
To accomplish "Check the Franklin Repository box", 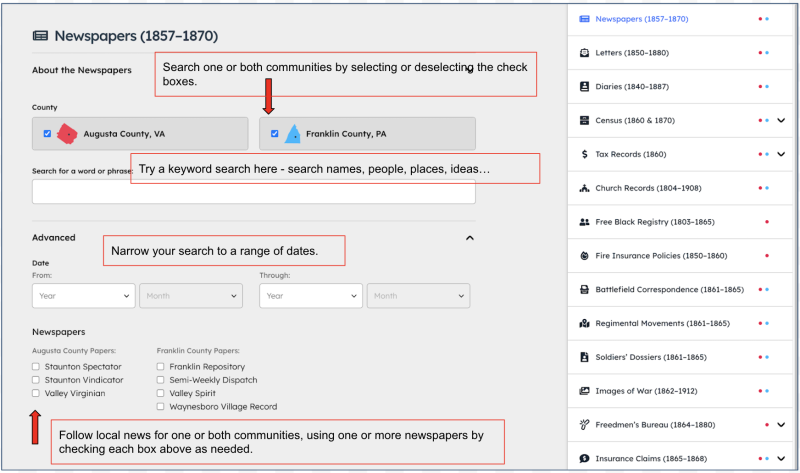I will 160,366.
